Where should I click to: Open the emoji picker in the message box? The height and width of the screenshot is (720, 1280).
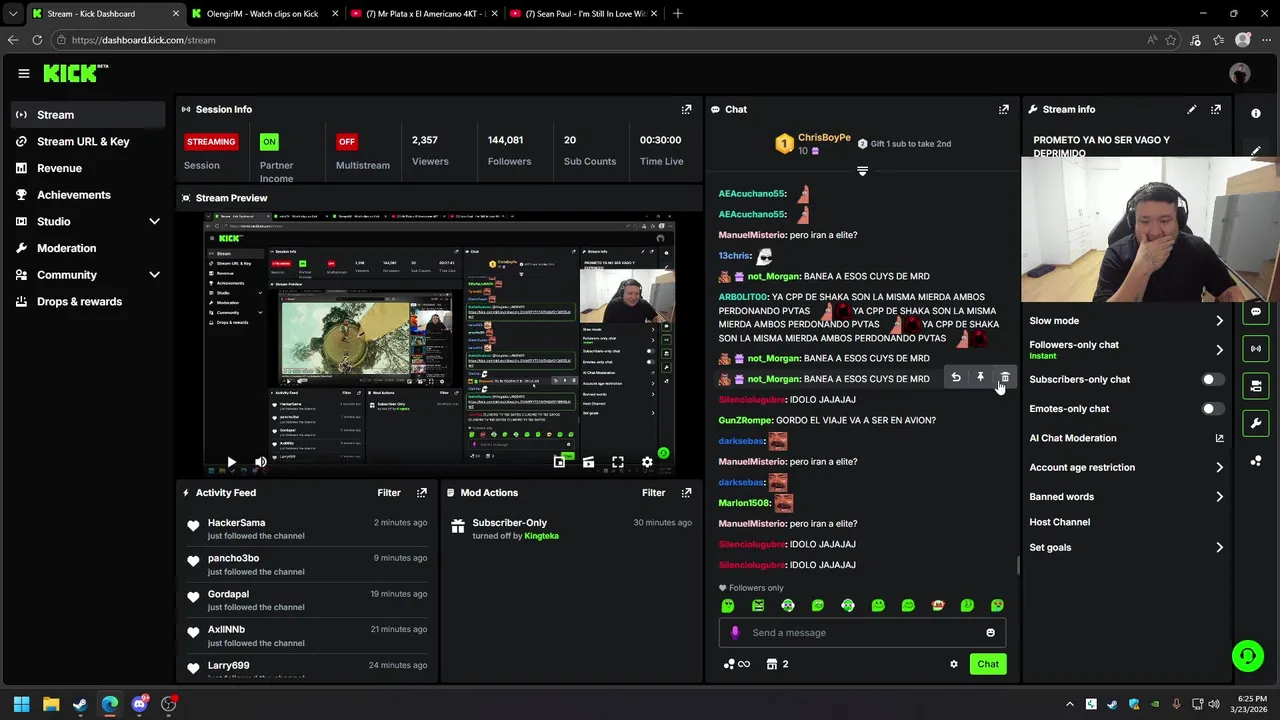tap(990, 632)
